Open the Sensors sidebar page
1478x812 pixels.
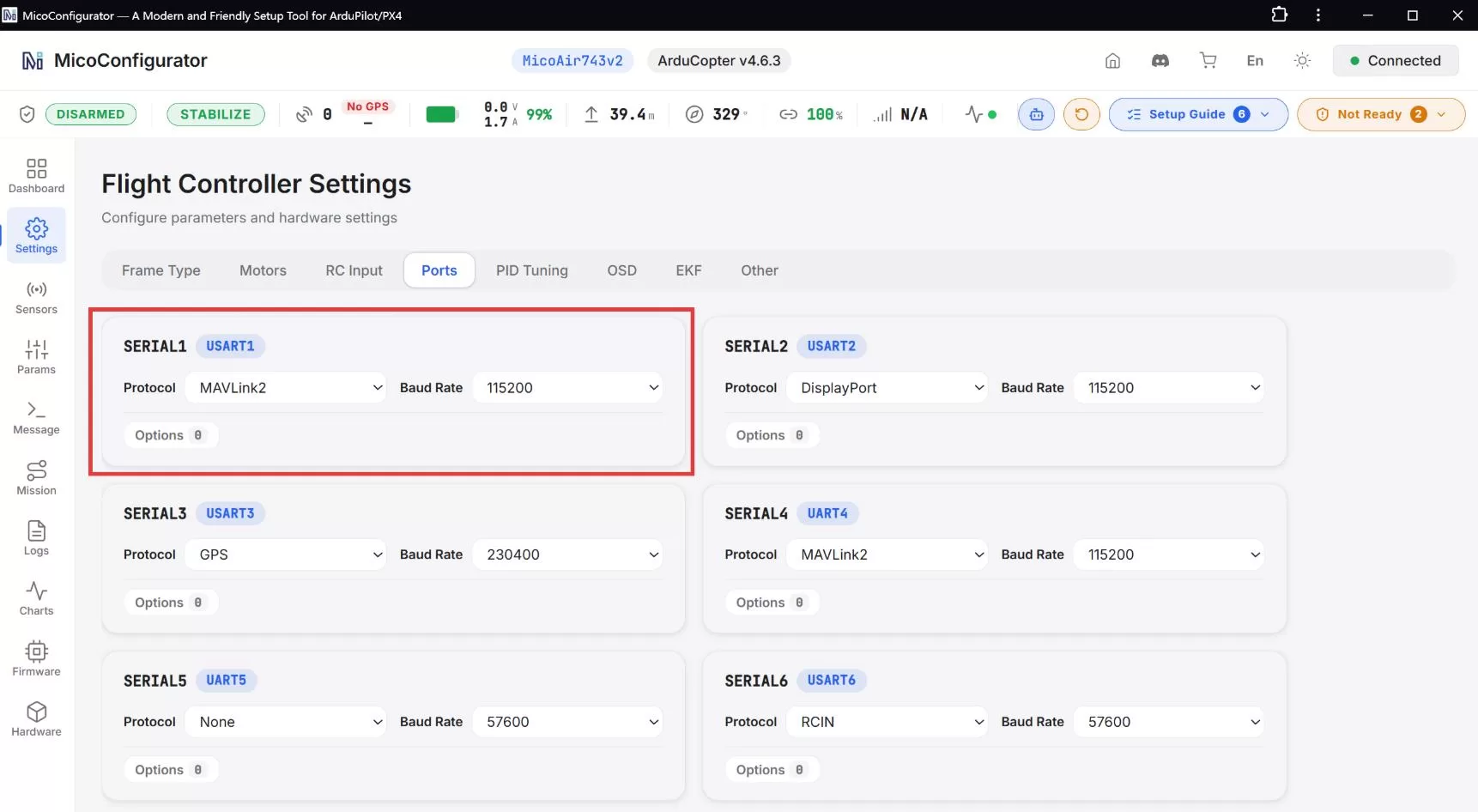[36, 297]
